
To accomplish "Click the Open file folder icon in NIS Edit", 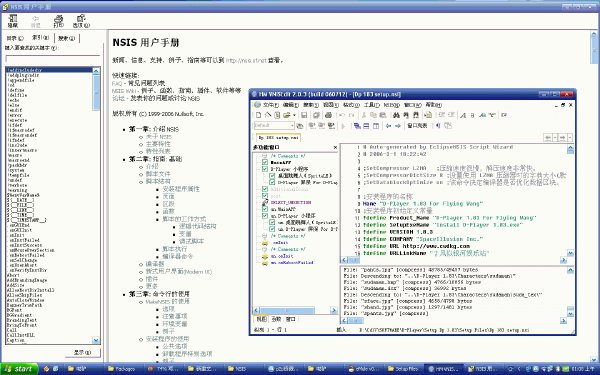I will tap(287, 115).
